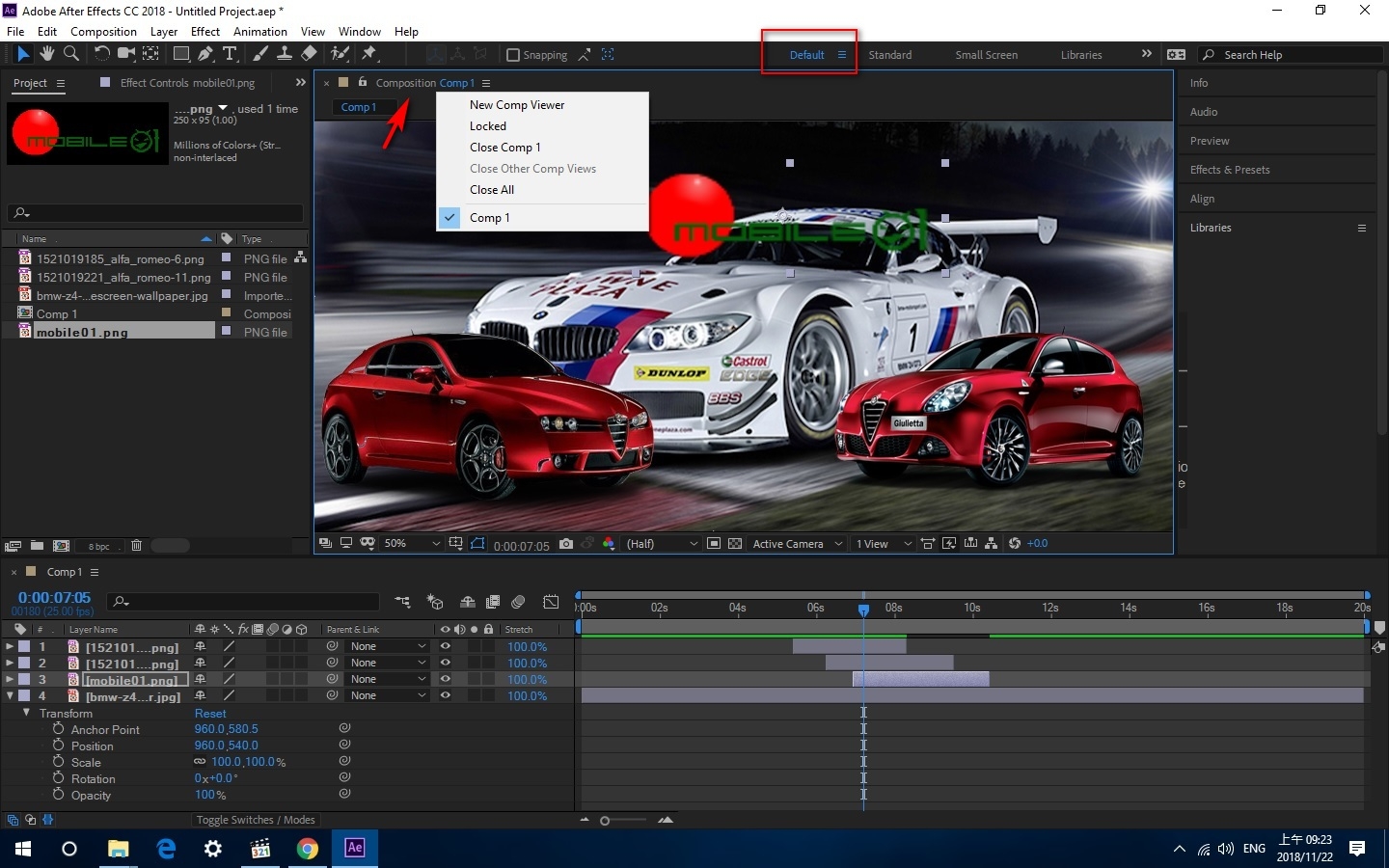The width and height of the screenshot is (1389, 868).
Task: Expand layer 3 mobile01.png properties
Action: click(10, 679)
